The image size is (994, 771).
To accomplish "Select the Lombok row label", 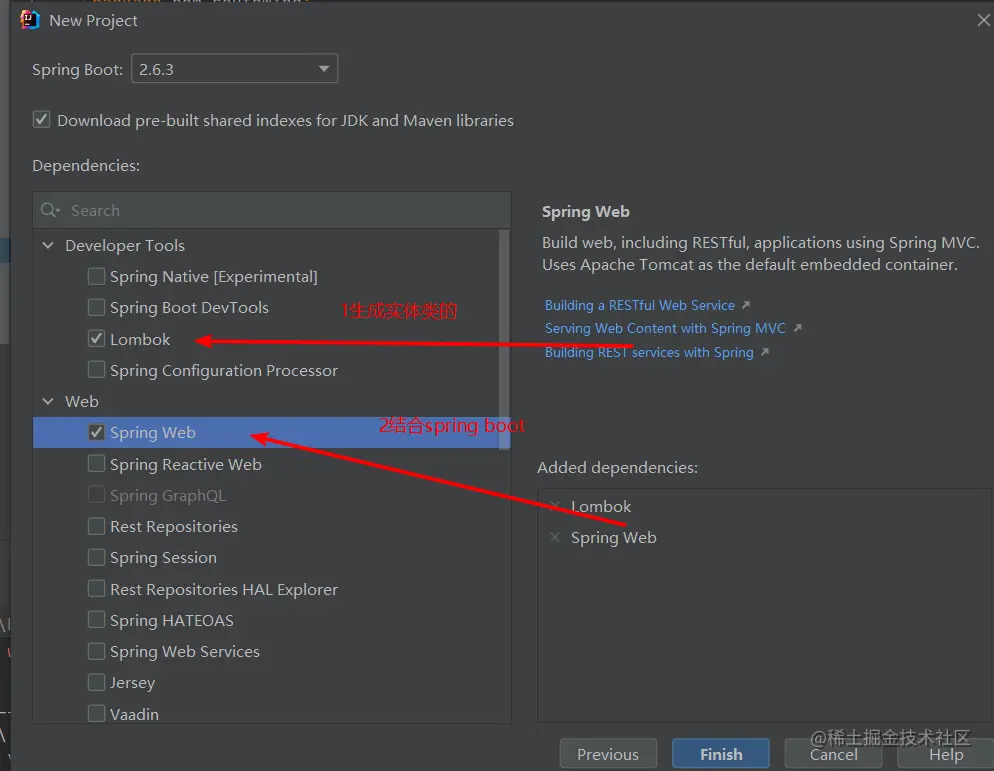I will (140, 339).
